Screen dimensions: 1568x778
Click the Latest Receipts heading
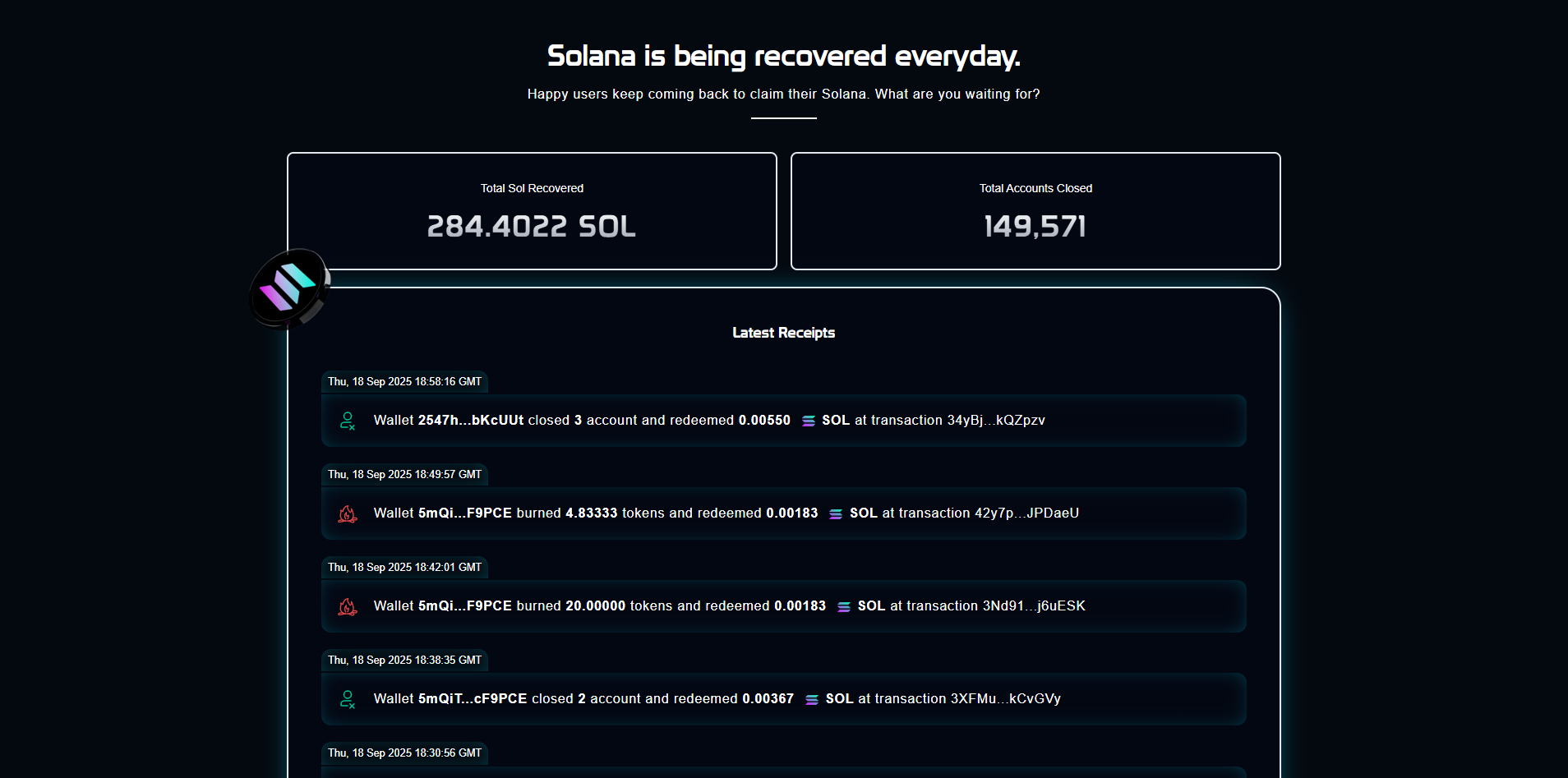(783, 333)
